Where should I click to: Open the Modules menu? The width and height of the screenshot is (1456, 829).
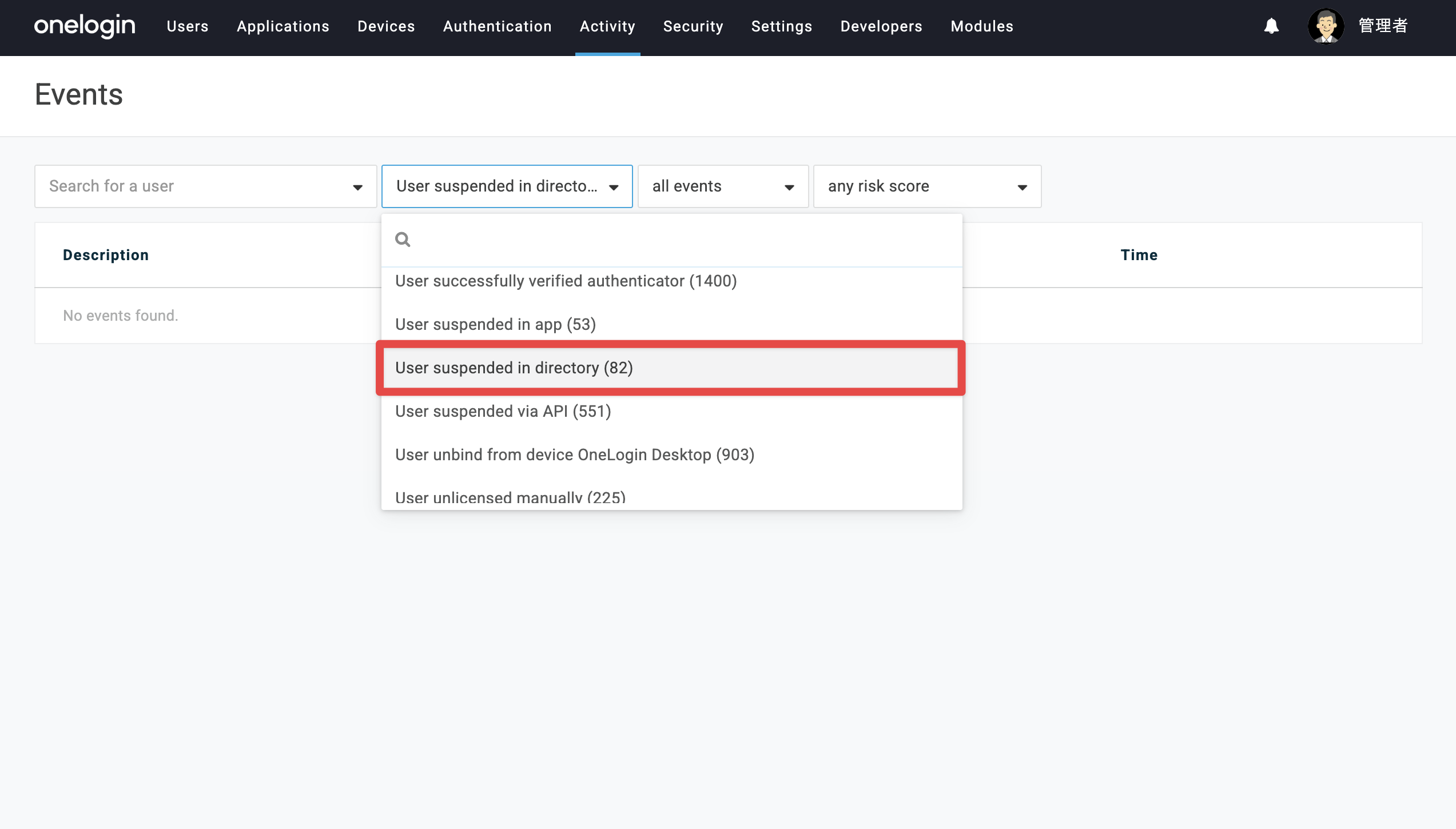point(982,26)
